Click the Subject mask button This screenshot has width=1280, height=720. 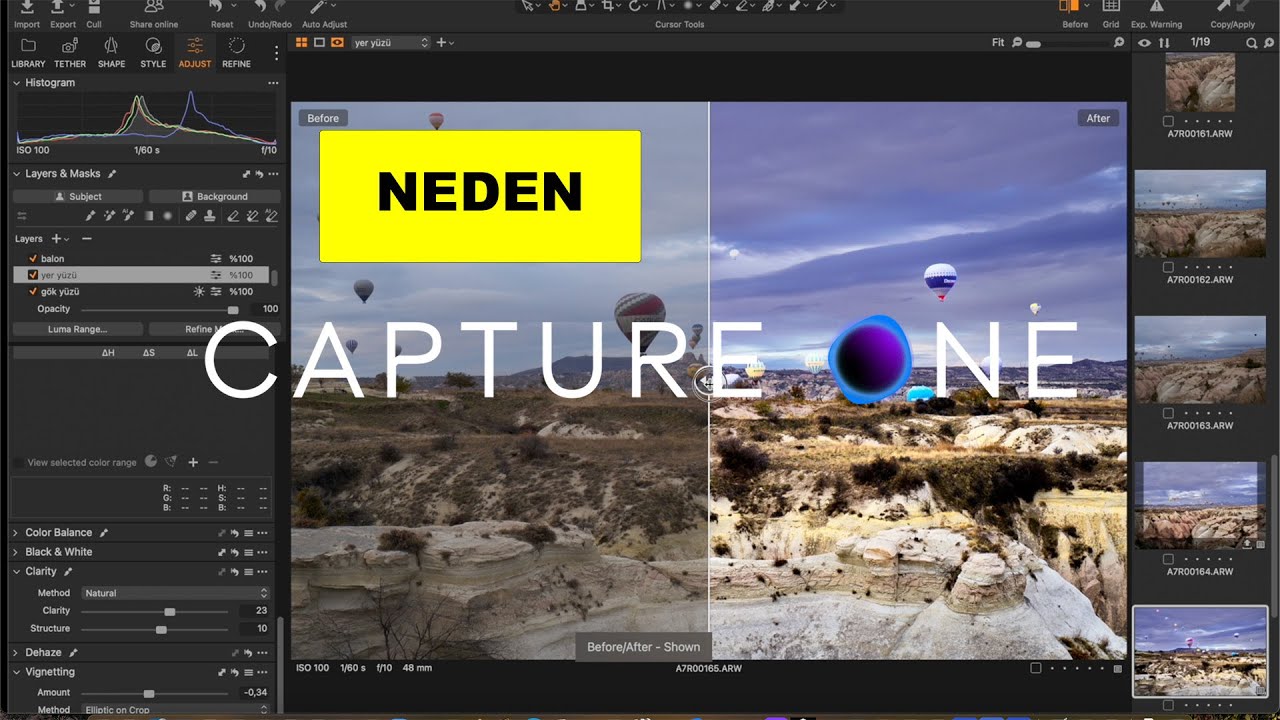tap(78, 196)
